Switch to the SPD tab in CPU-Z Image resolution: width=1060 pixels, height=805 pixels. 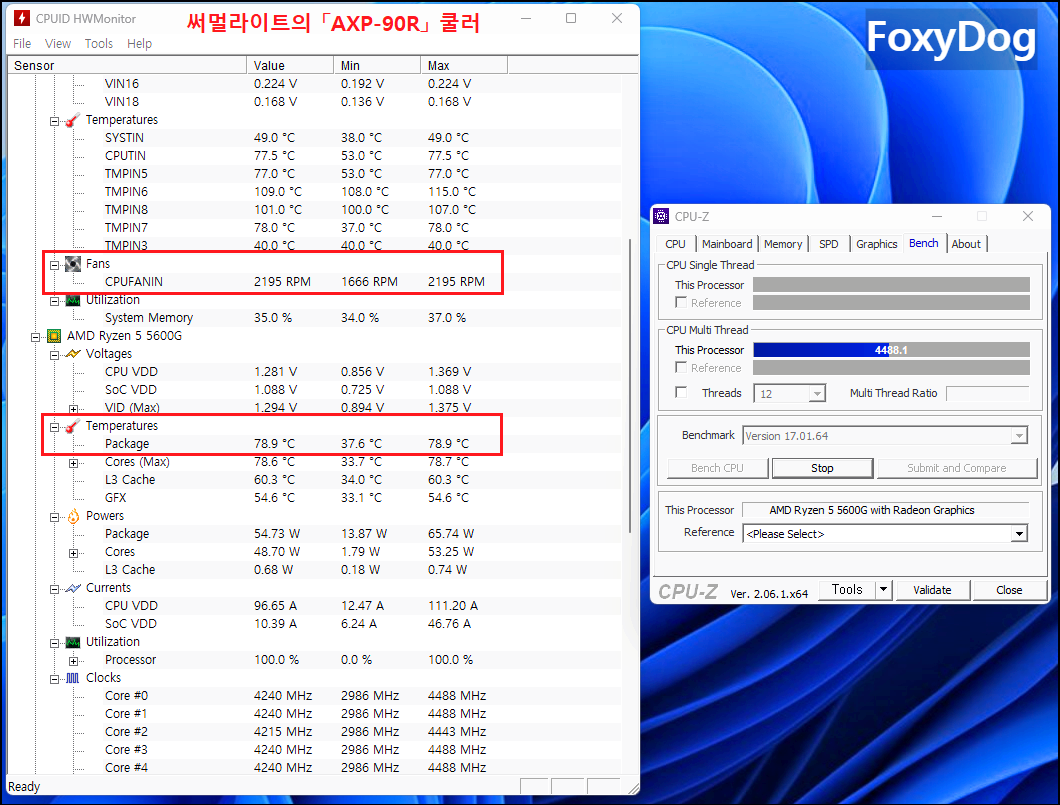pos(829,244)
